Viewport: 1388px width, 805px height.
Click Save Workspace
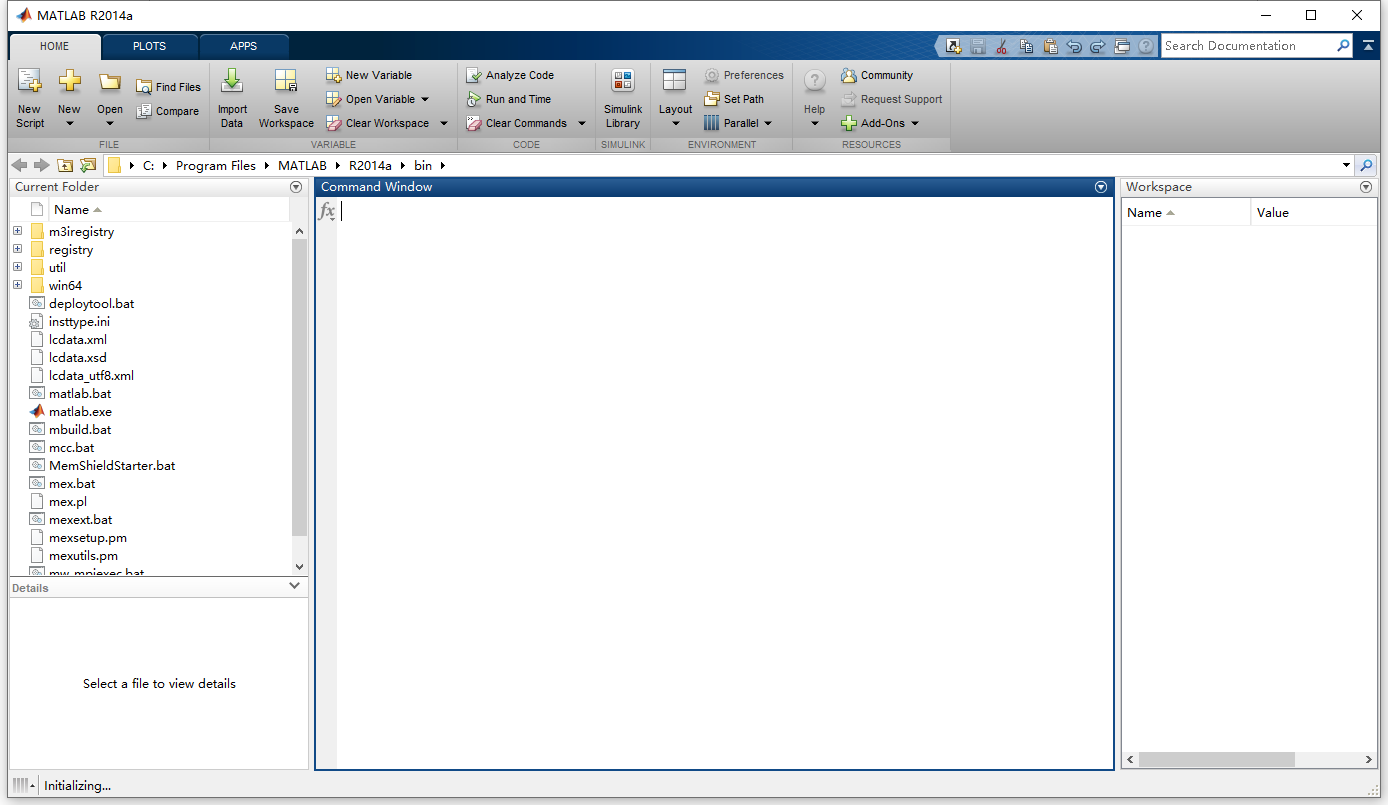[x=286, y=98]
